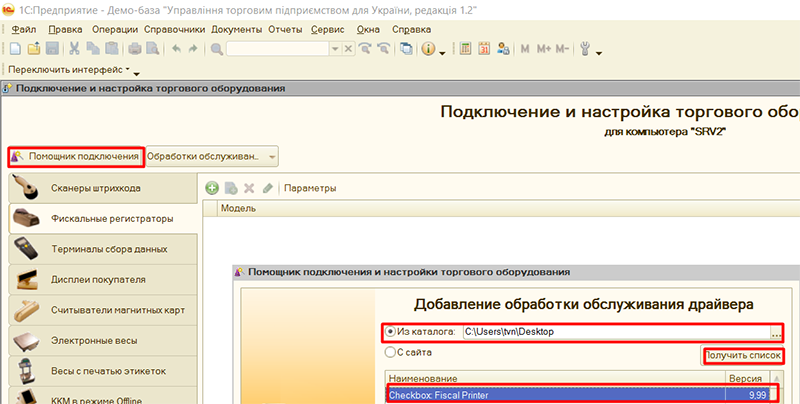The image size is (800, 404).
Task: Click the find next icon
Action: 364,49
